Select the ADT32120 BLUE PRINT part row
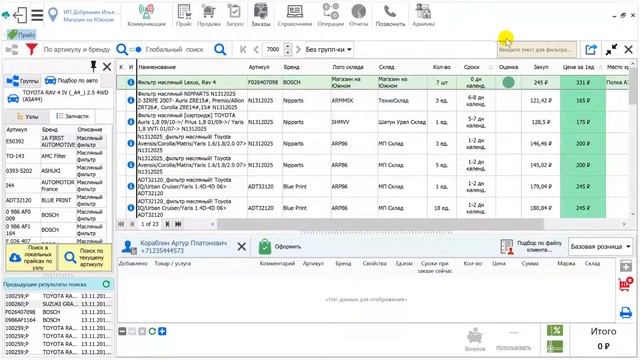640x360 pixels. click(x=55, y=200)
